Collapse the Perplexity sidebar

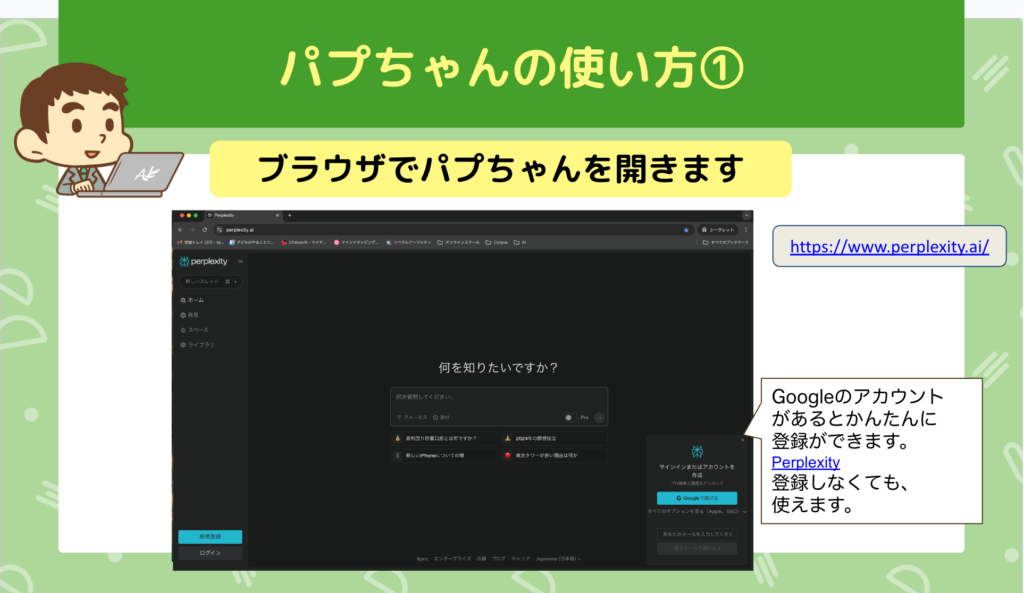[x=240, y=261]
